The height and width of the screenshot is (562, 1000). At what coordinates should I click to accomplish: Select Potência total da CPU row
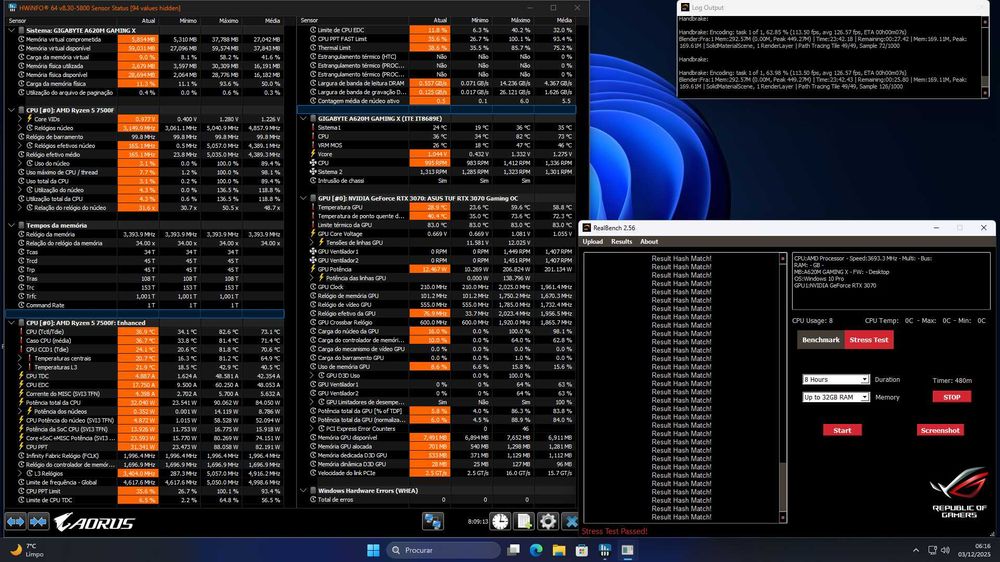pyautogui.click(x=145, y=403)
